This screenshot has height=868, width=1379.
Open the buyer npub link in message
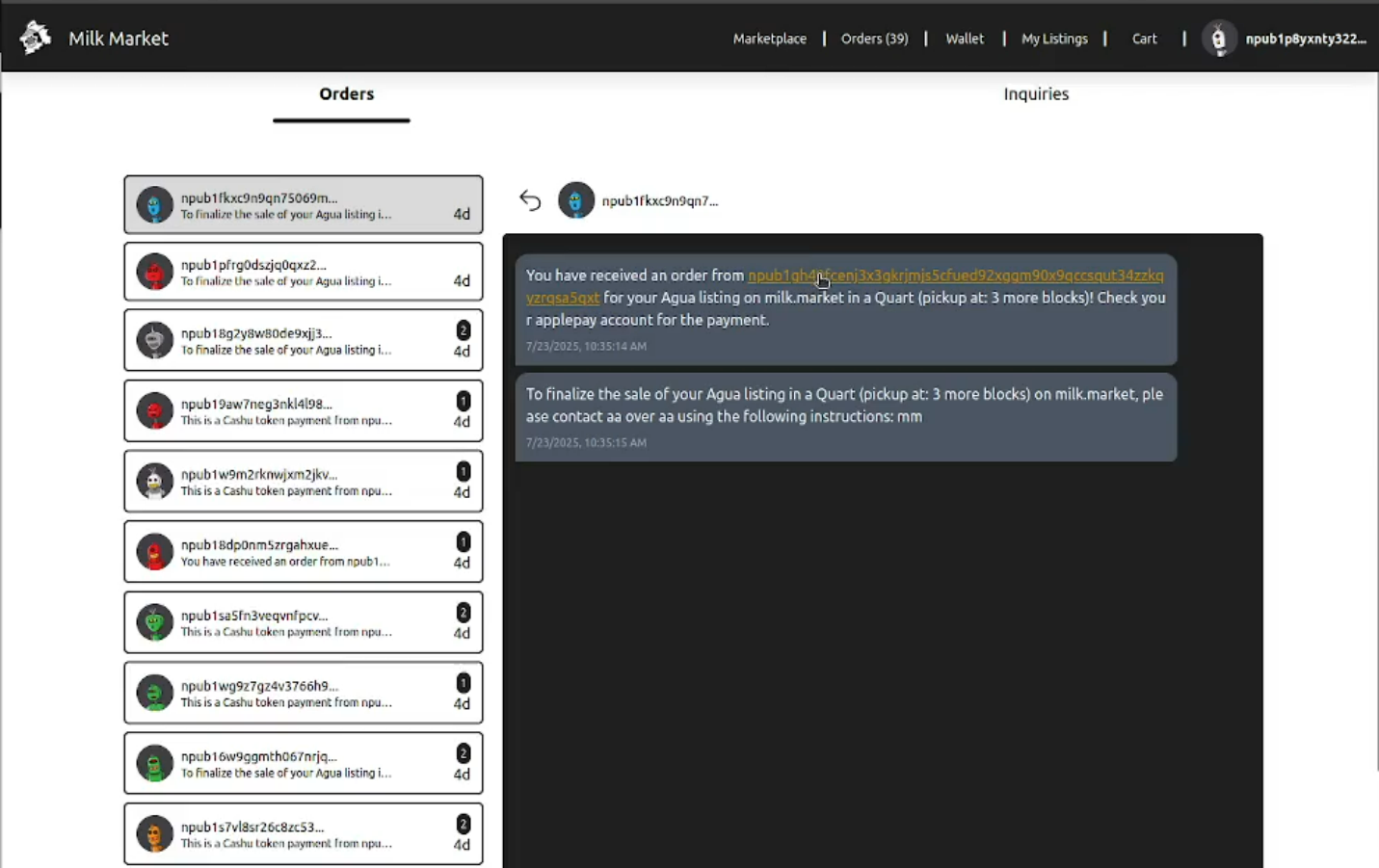(954, 276)
